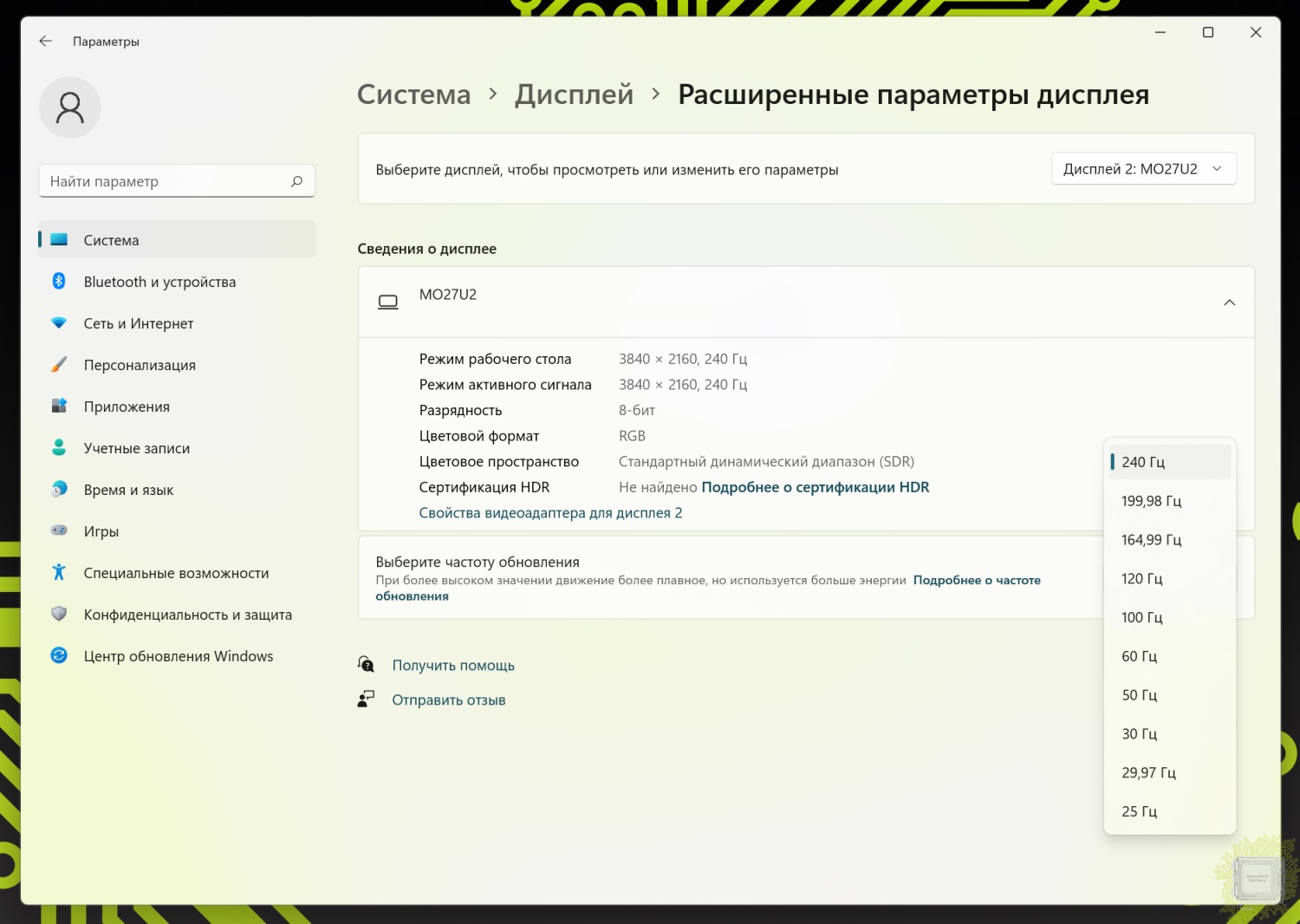Click the Bluetooth icon in sidebar

pyautogui.click(x=59, y=281)
